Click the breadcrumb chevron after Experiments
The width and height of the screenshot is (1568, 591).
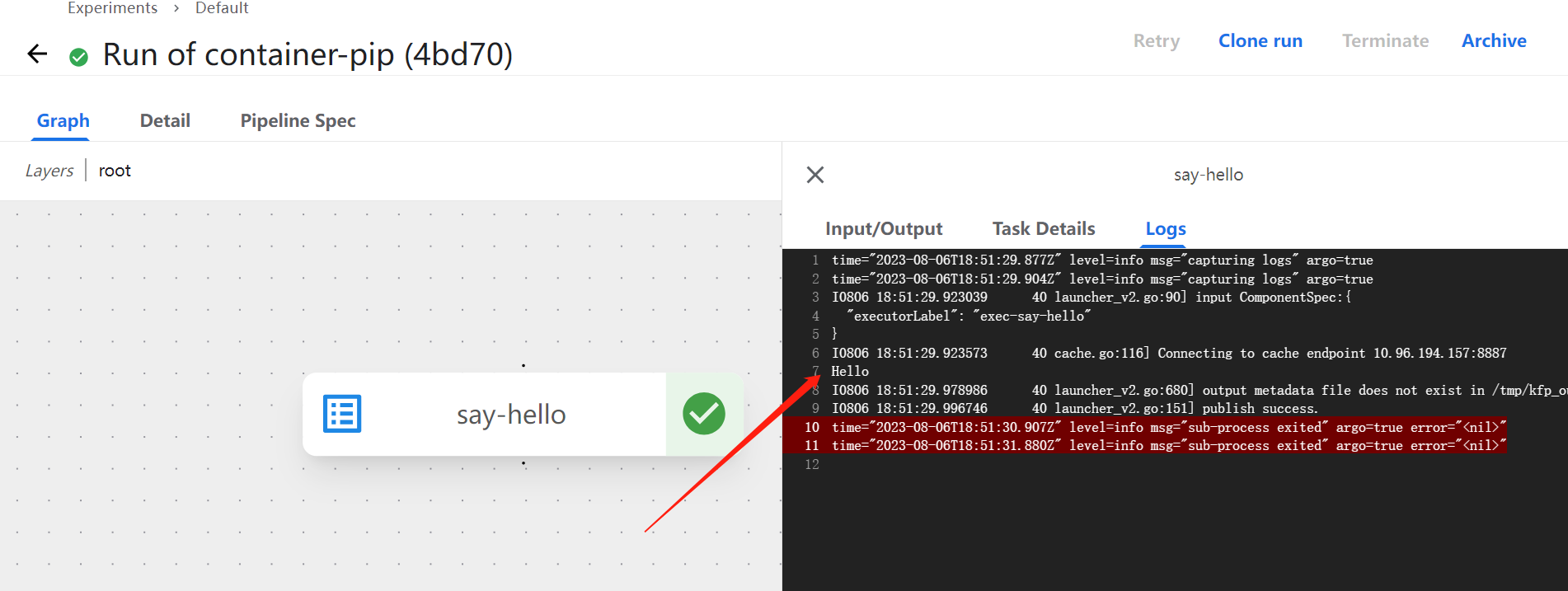click(176, 8)
